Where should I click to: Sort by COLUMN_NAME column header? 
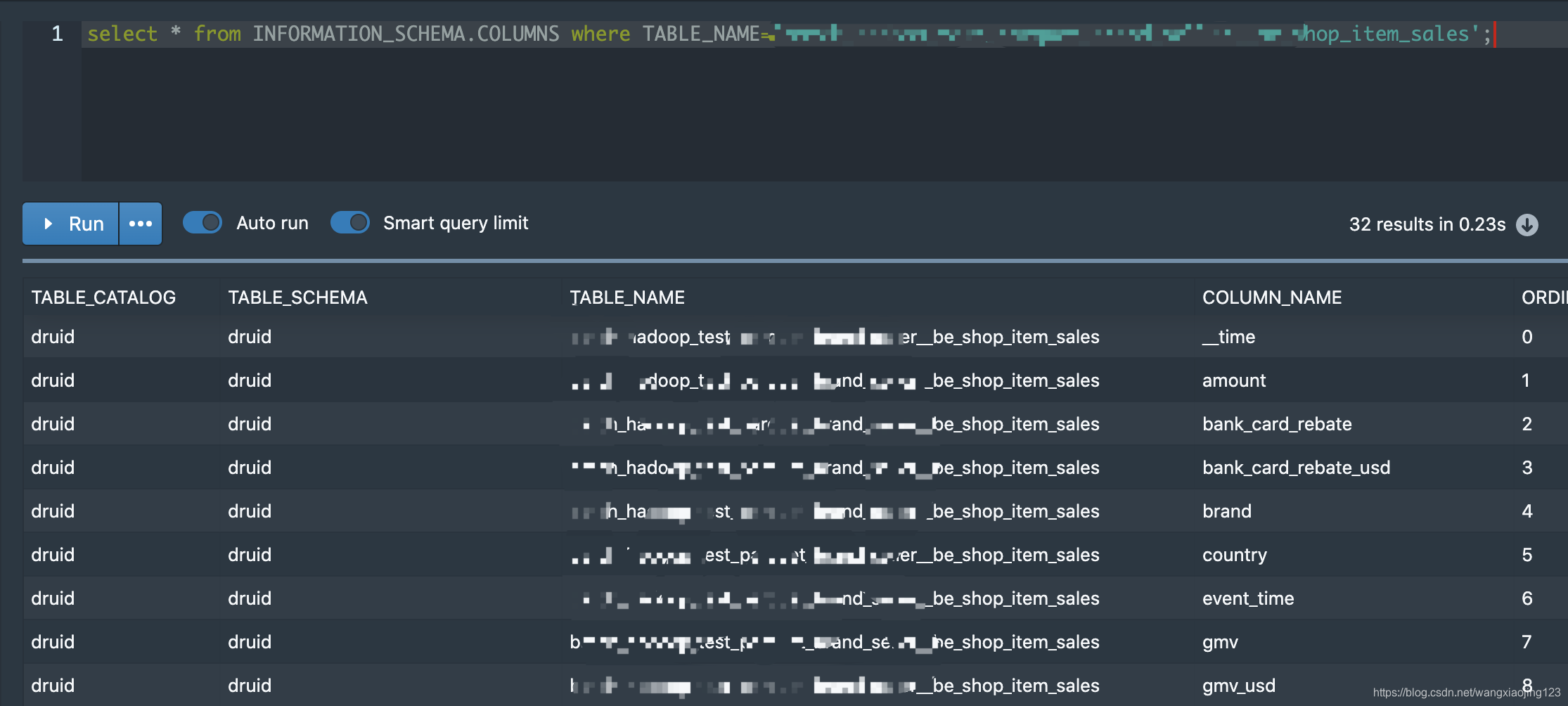1272,297
